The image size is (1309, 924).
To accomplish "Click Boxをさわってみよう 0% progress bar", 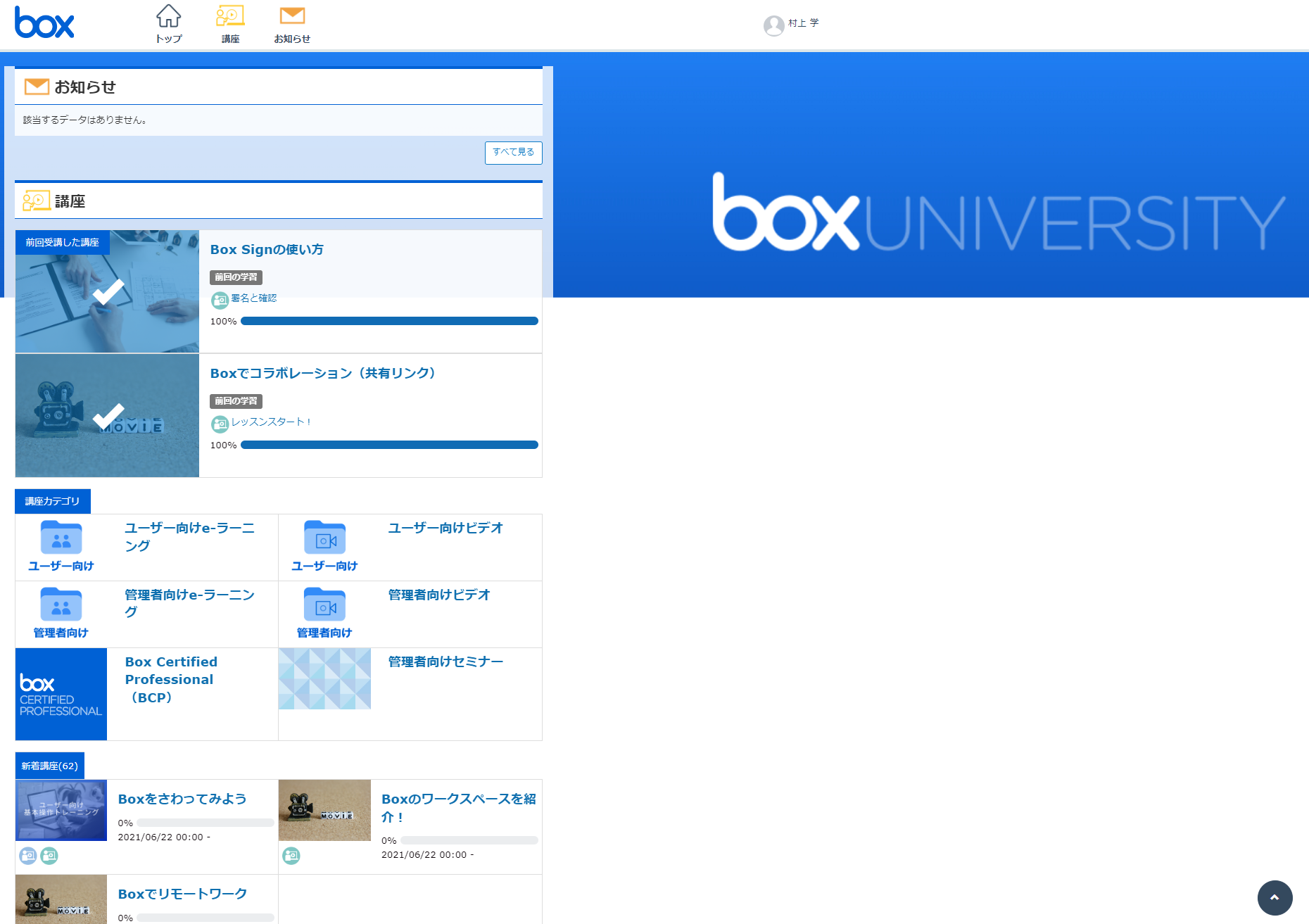I will [x=205, y=823].
